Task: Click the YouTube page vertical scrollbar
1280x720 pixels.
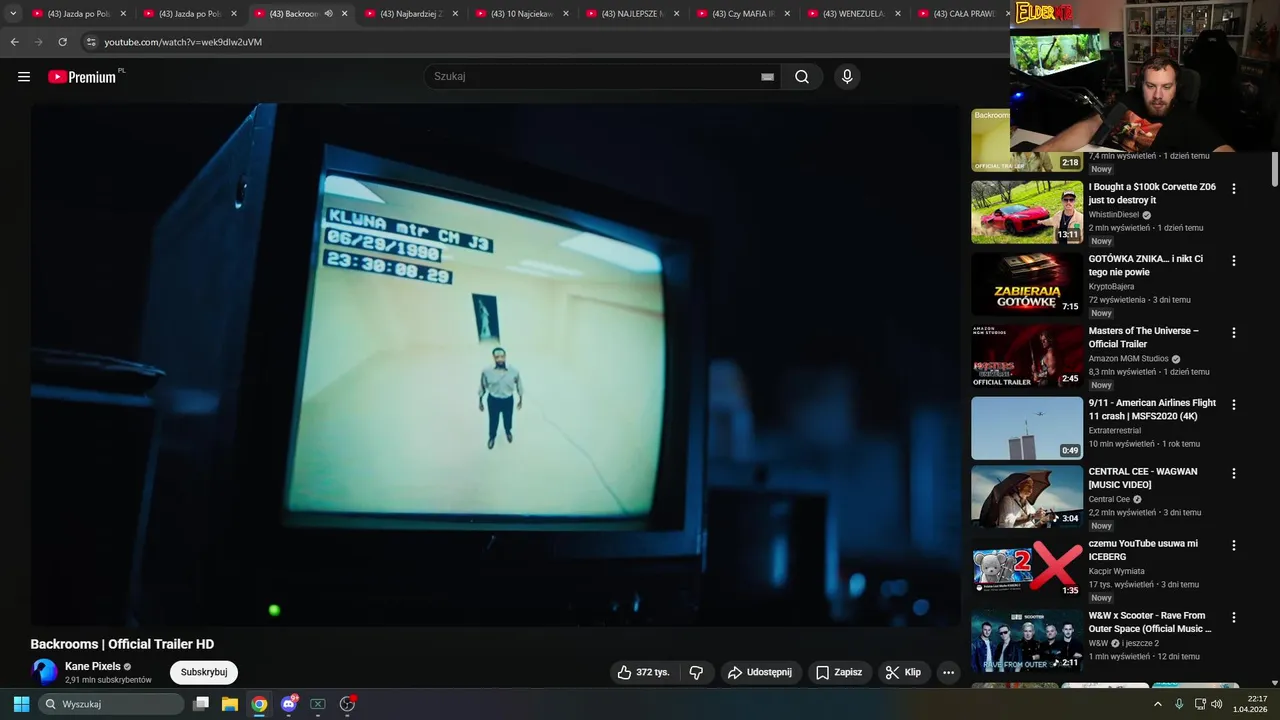Action: 1275,170
